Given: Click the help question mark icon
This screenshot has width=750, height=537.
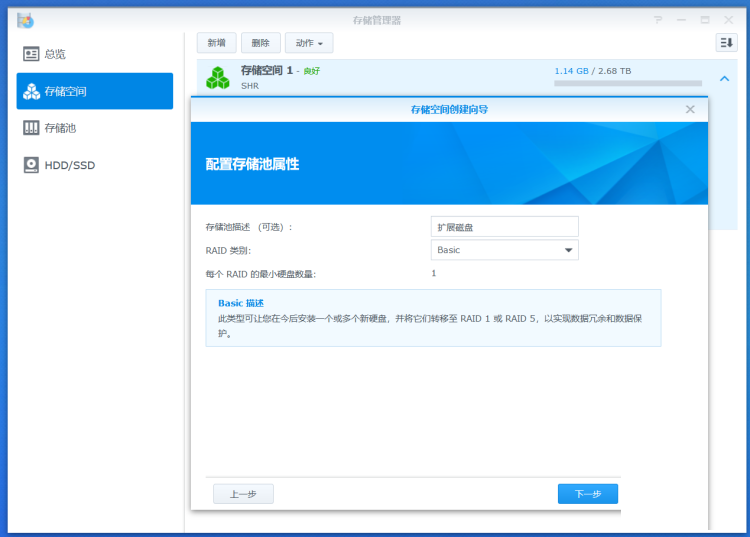Looking at the screenshot, I should [658, 20].
